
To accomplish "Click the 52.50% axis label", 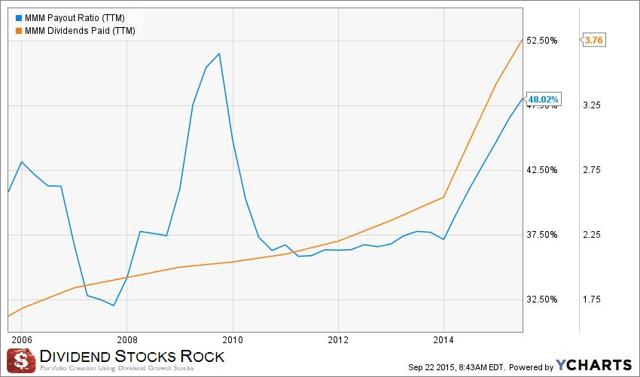I will click(542, 41).
